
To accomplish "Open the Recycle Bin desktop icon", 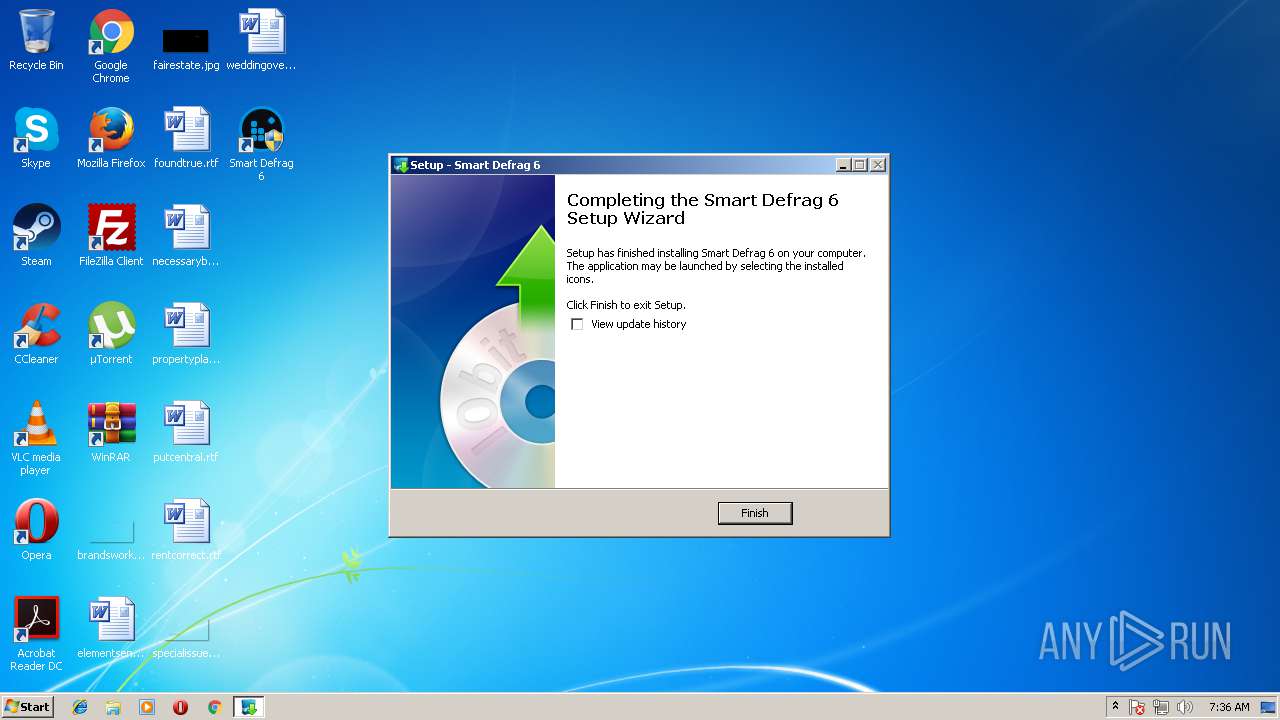I will 36,40.
